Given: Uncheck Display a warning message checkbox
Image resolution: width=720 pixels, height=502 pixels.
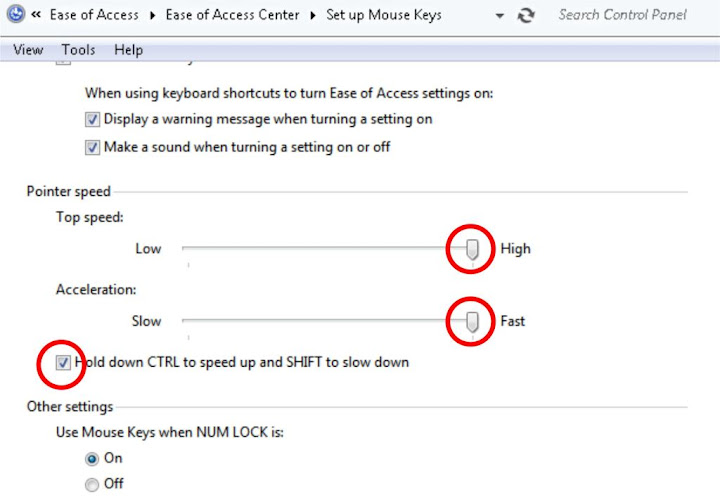Looking at the screenshot, I should coord(93,119).
